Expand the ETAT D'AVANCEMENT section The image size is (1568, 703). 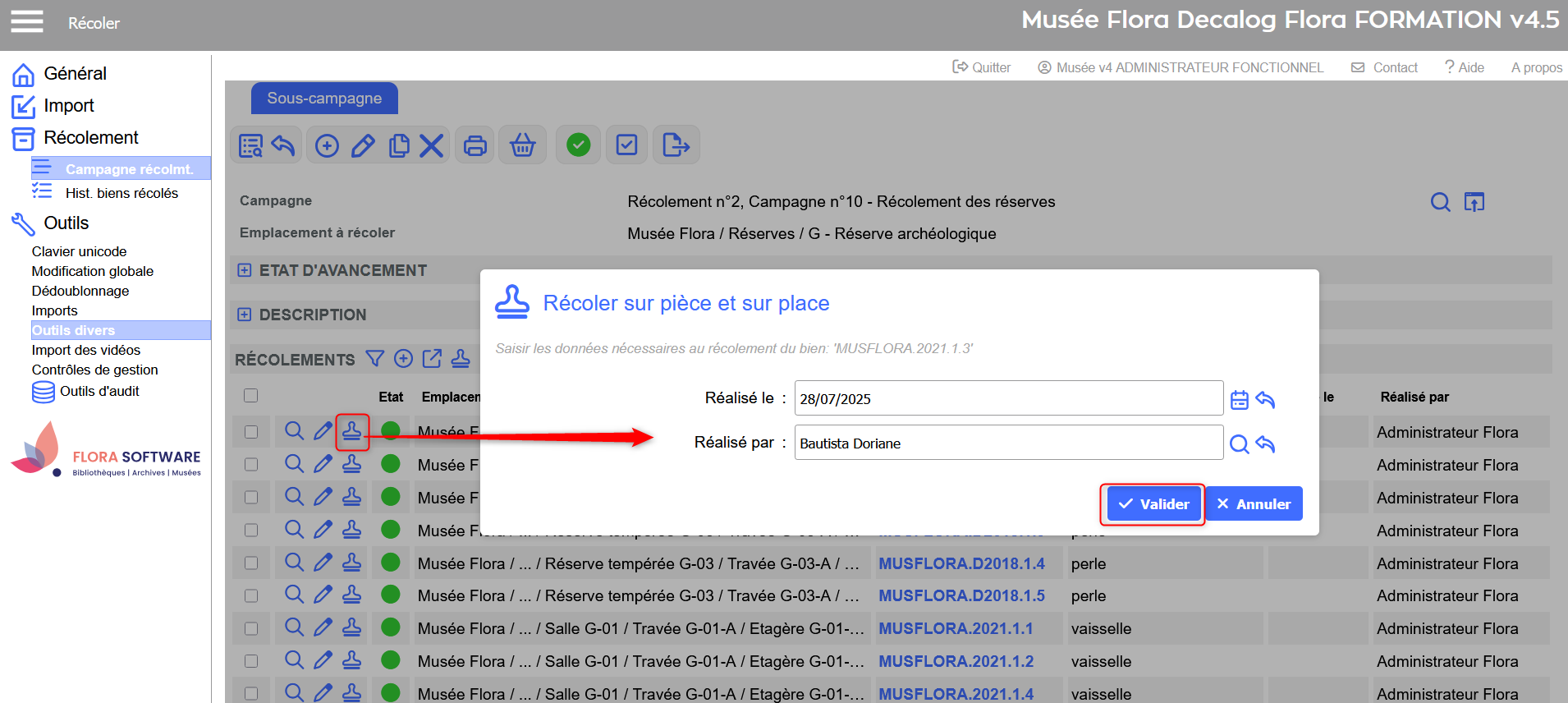coord(245,270)
